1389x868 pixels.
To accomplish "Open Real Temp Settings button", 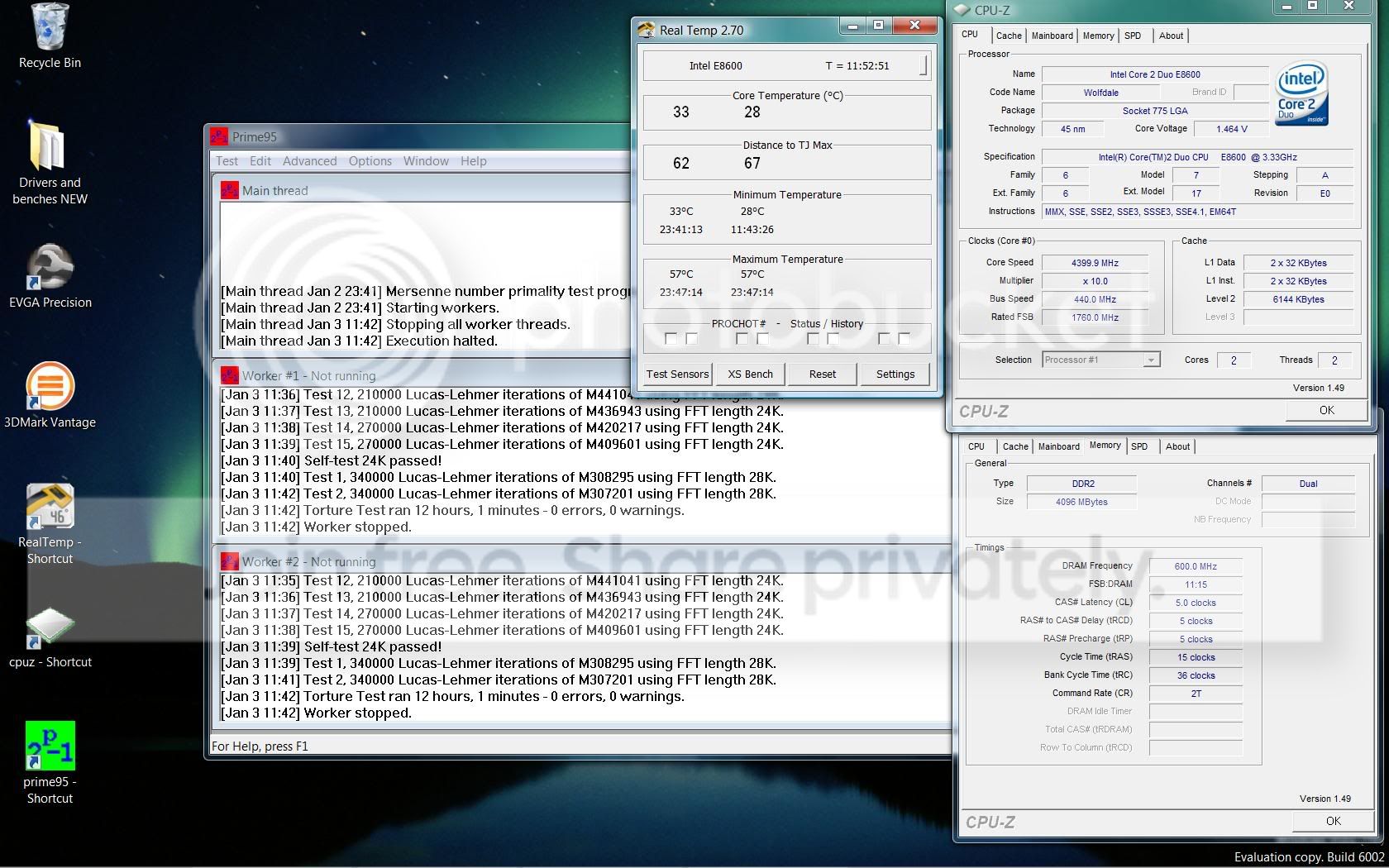I will tap(895, 374).
